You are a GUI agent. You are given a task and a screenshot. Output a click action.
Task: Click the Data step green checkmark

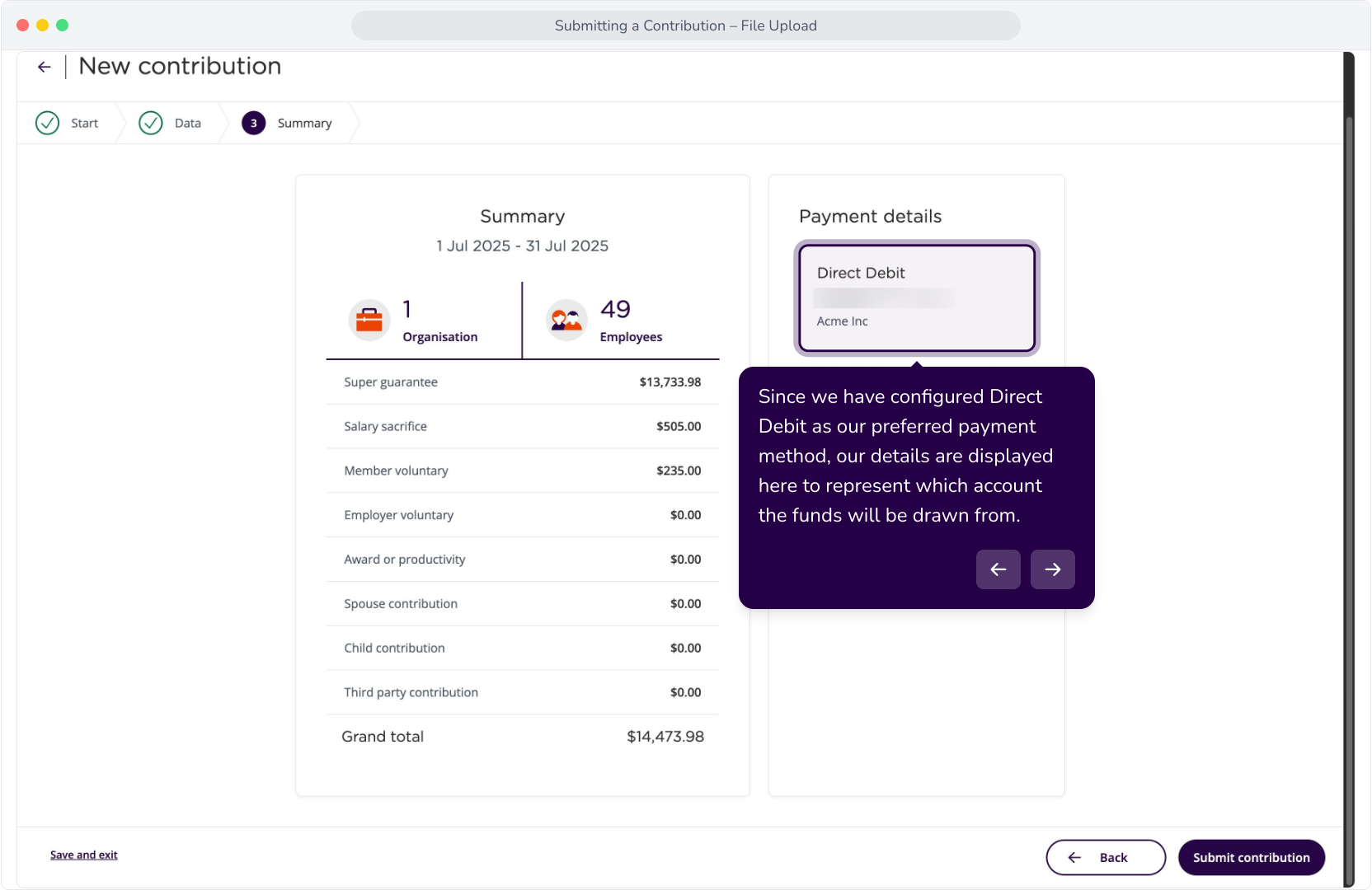151,123
